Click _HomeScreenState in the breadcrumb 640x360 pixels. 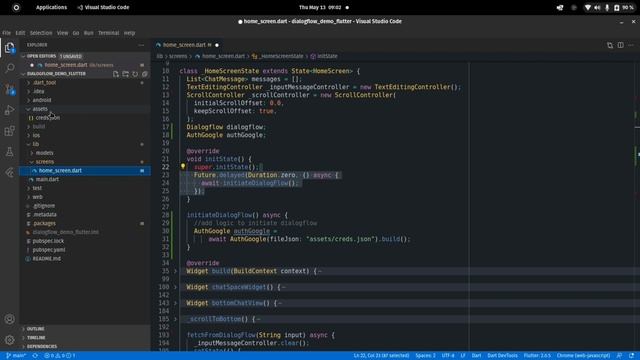tap(281, 56)
